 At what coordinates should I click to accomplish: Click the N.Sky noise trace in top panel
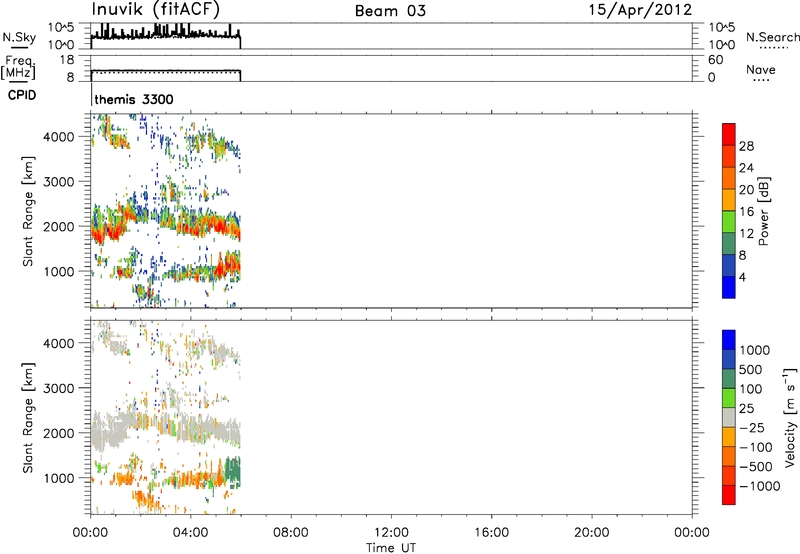[x=166, y=35]
